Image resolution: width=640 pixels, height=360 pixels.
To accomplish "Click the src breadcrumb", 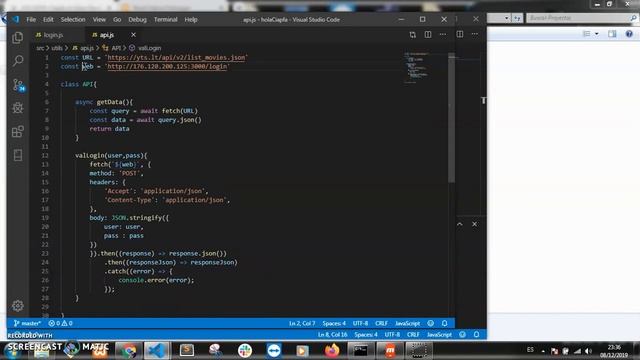I will [40, 48].
